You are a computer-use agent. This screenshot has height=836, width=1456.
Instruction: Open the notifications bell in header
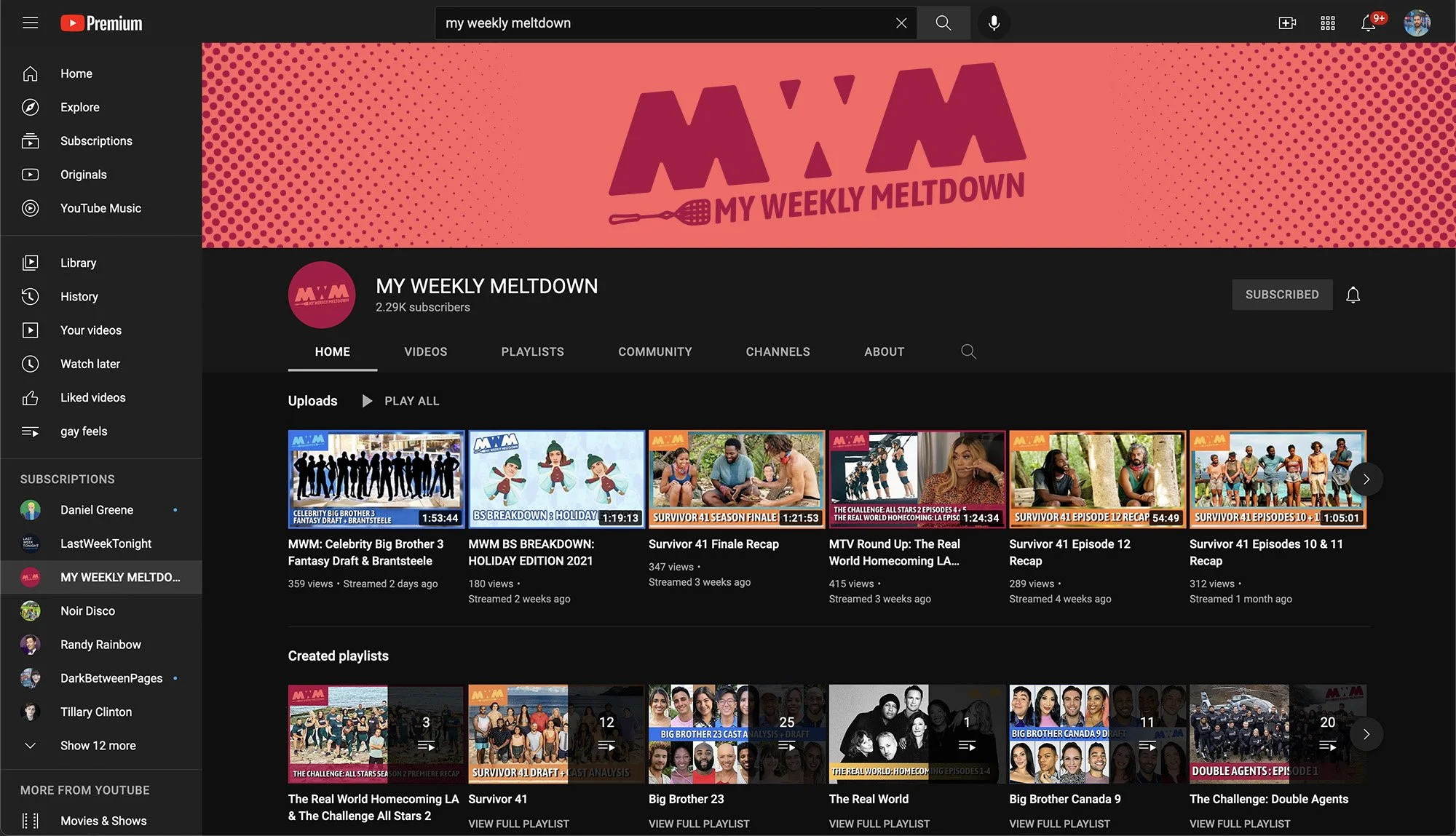click(x=1368, y=23)
